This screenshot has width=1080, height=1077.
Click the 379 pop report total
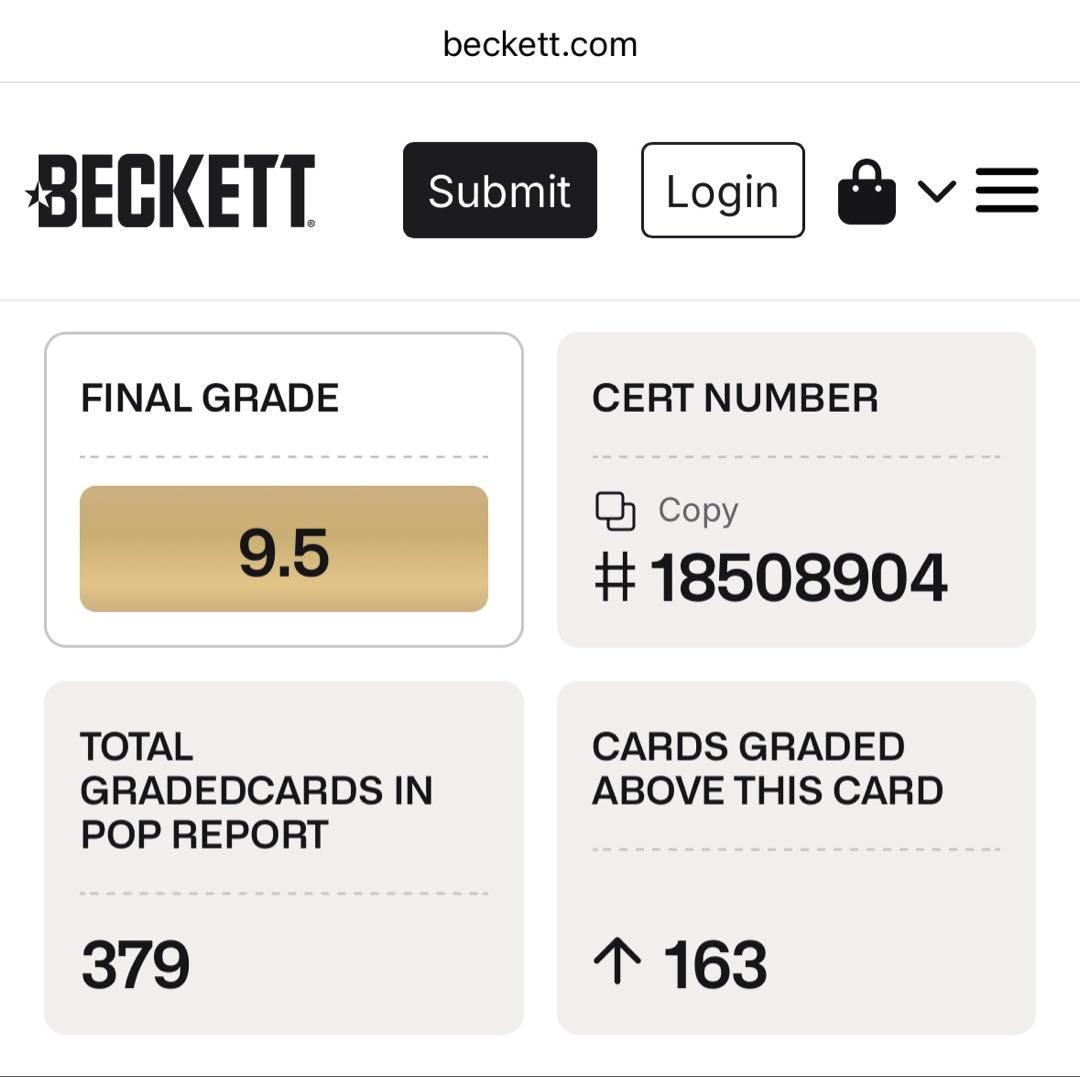pyautogui.click(x=135, y=964)
